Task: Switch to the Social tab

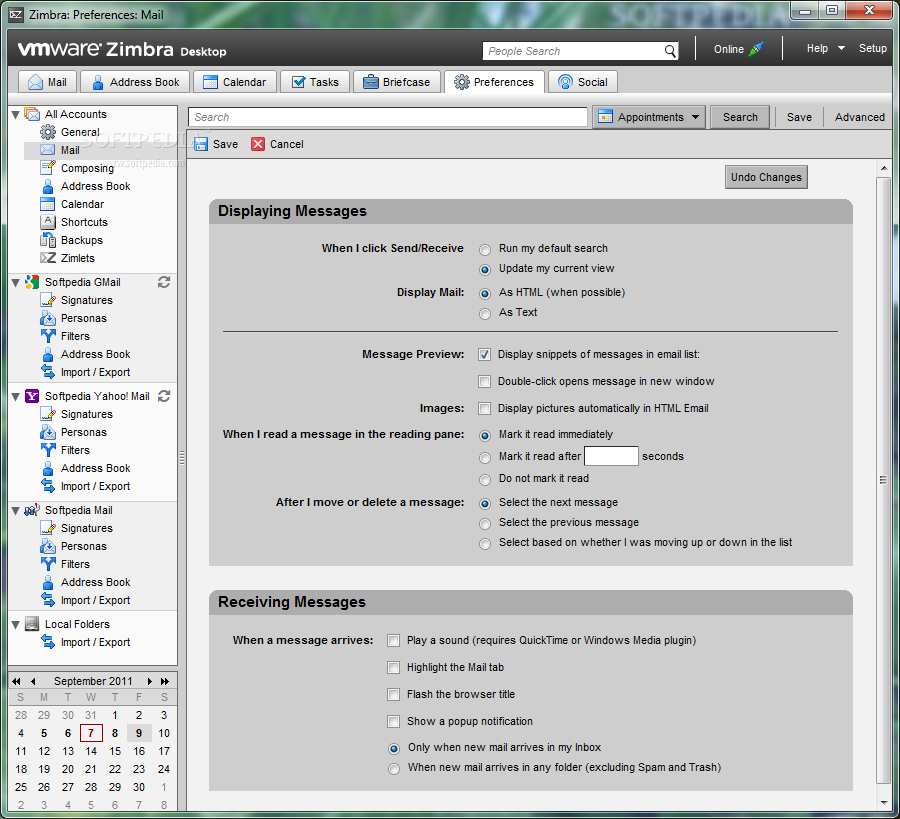Action: pyautogui.click(x=583, y=82)
